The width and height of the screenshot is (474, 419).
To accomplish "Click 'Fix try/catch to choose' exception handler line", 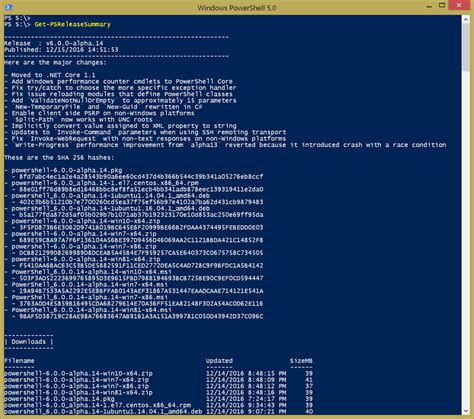I will (120, 88).
